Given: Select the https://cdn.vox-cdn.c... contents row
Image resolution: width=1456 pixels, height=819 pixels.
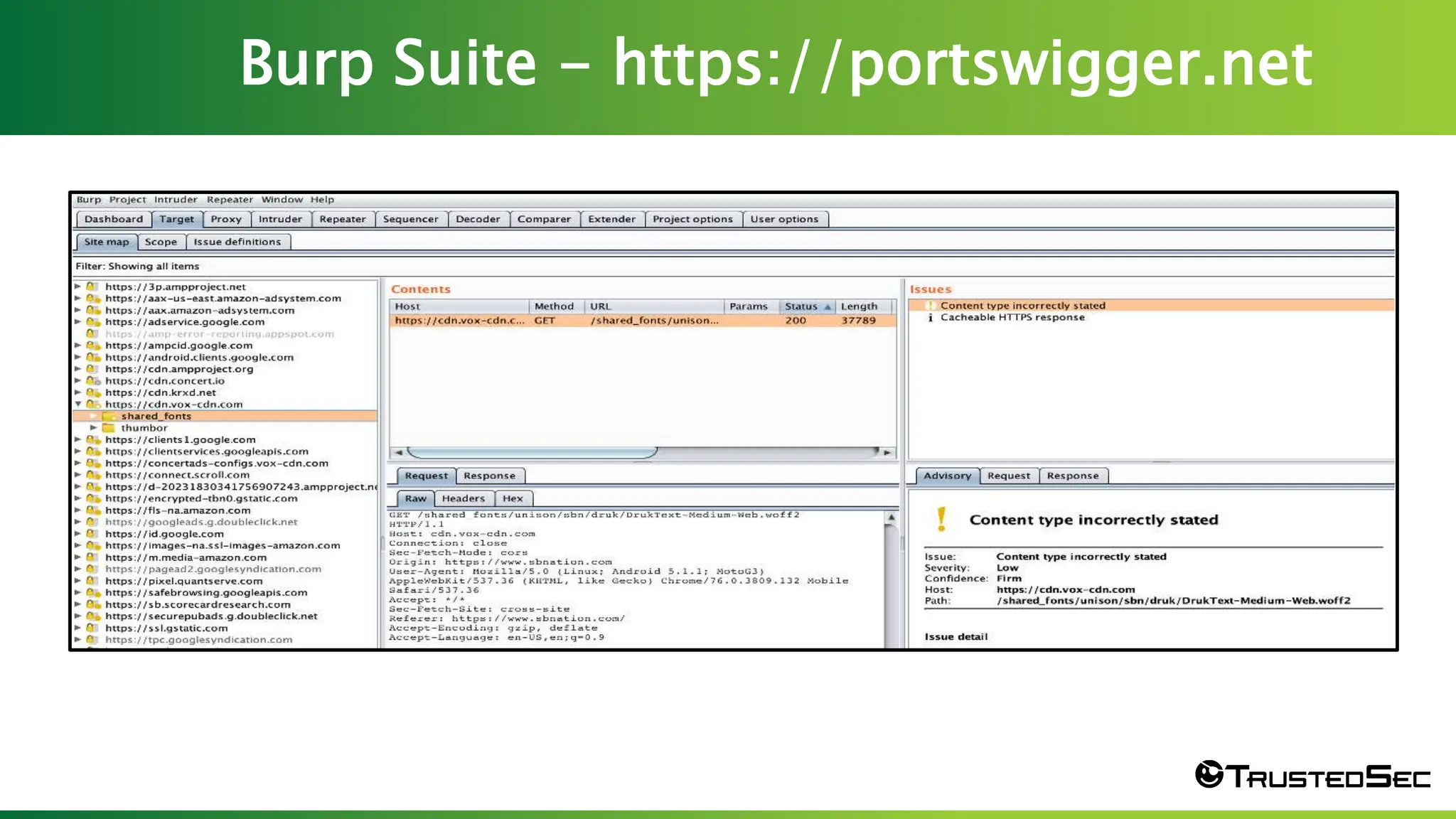Looking at the screenshot, I should [642, 321].
